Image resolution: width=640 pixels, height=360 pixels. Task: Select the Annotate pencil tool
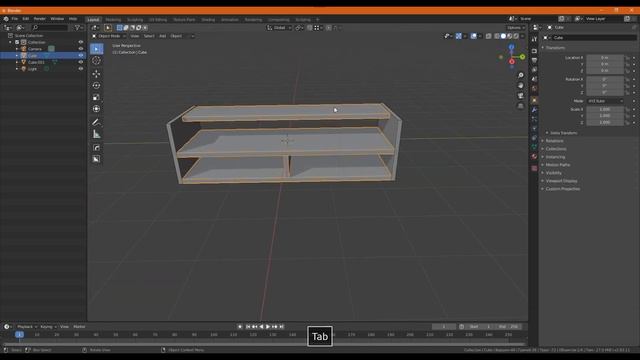[96, 122]
